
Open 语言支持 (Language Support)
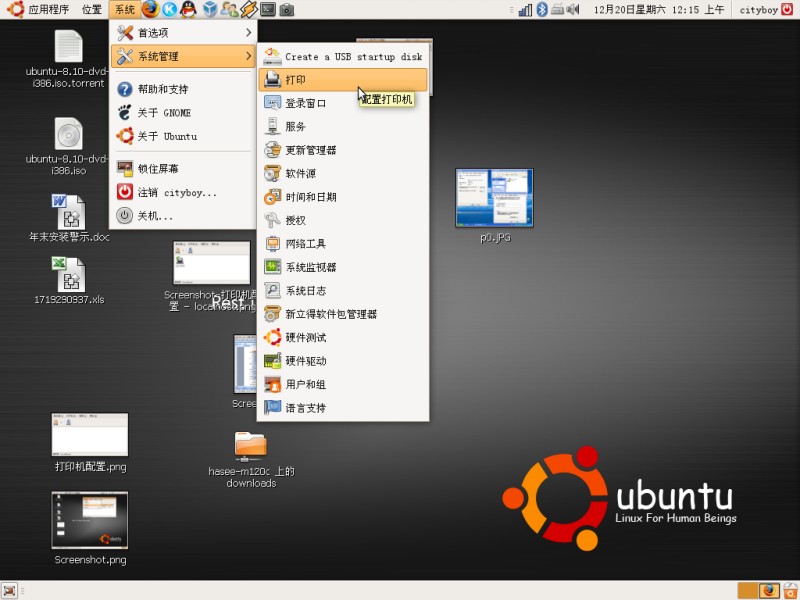[x=343, y=408]
